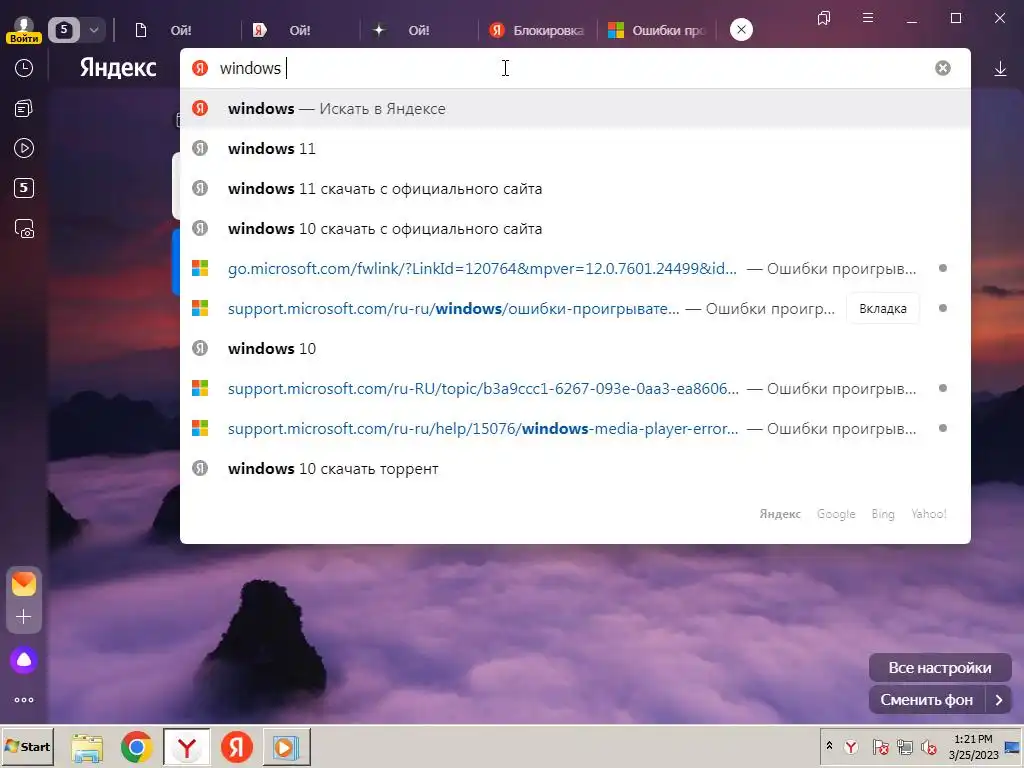This screenshot has width=1024, height=768.
Task: Switch to third Ой! tab with star icon
Action: pyautogui.click(x=419, y=30)
